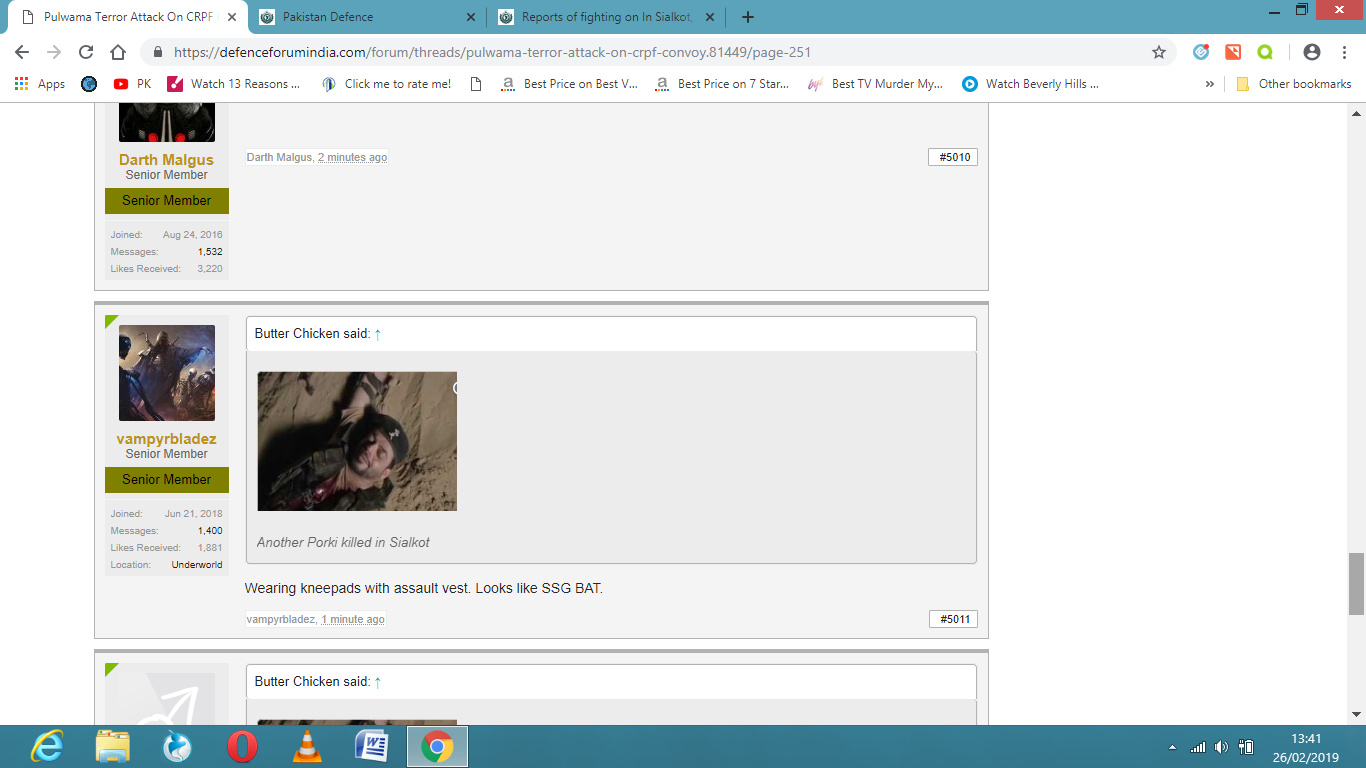Open the PK YouTube bookmark
The width and height of the screenshot is (1366, 768).
pyautogui.click(x=132, y=84)
